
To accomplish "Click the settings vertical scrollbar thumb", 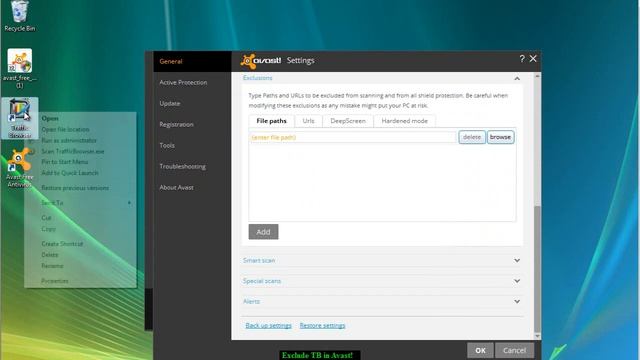I will coord(537,269).
